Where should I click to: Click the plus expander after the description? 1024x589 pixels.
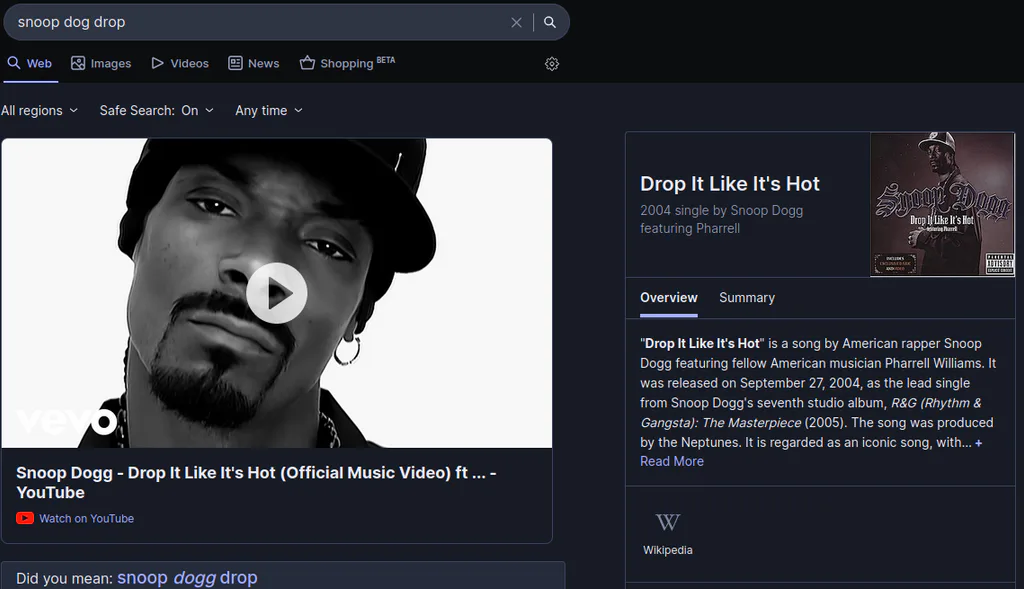[978, 443]
